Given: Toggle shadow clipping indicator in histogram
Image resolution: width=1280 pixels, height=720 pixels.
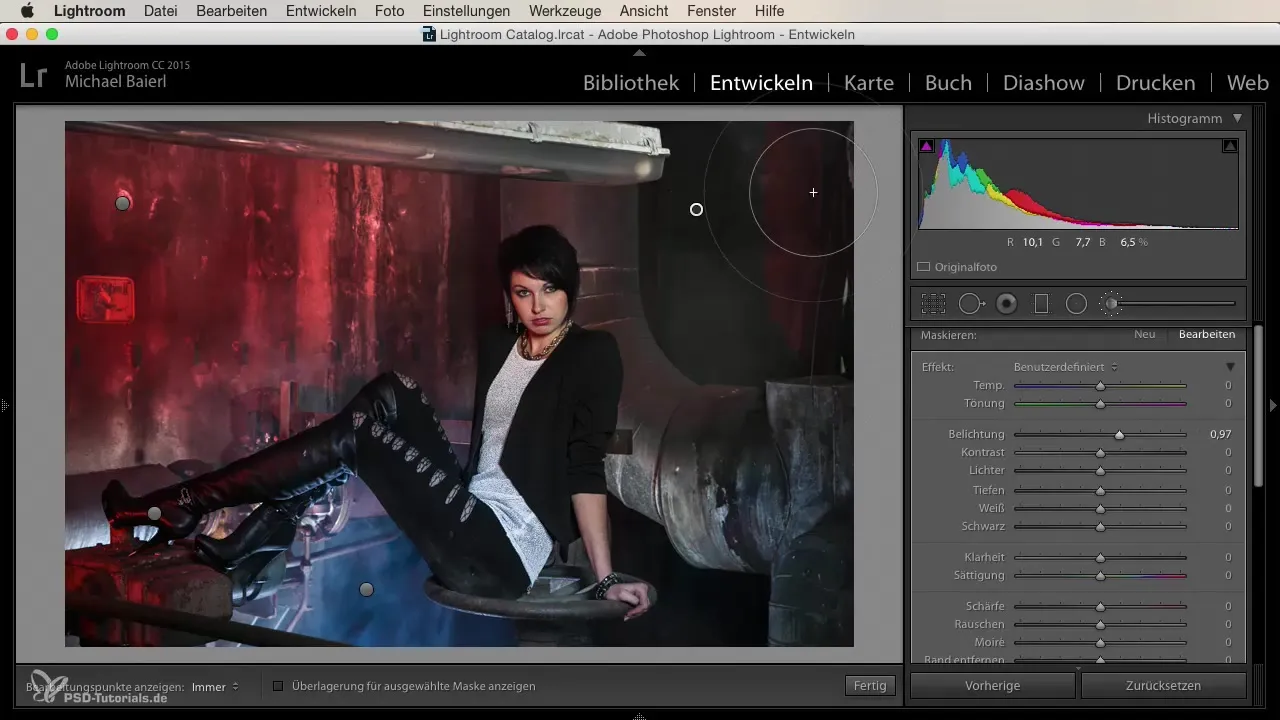Looking at the screenshot, I should click(927, 146).
